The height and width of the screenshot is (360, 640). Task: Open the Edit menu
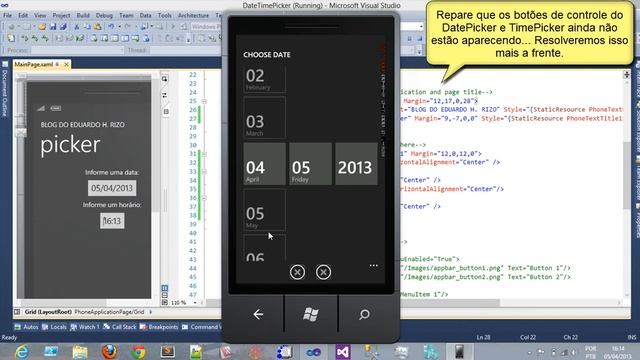(x=23, y=16)
